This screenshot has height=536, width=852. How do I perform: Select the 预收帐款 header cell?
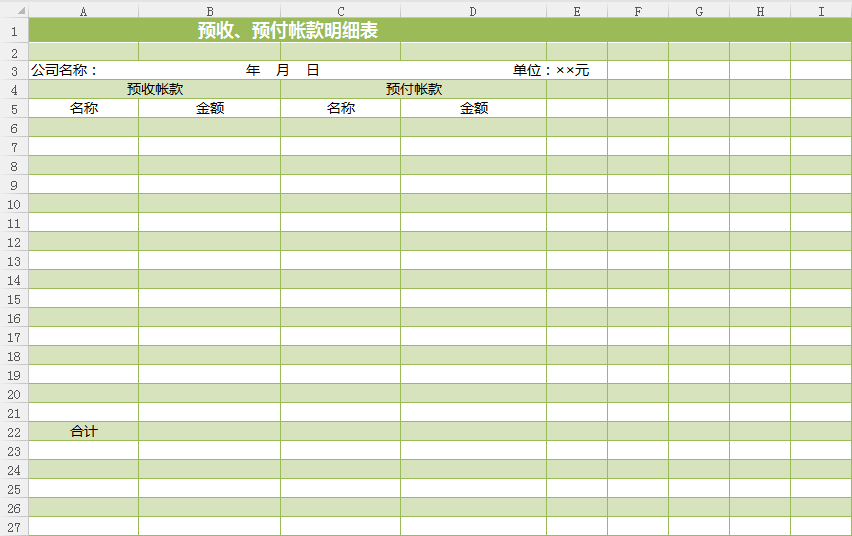point(155,90)
